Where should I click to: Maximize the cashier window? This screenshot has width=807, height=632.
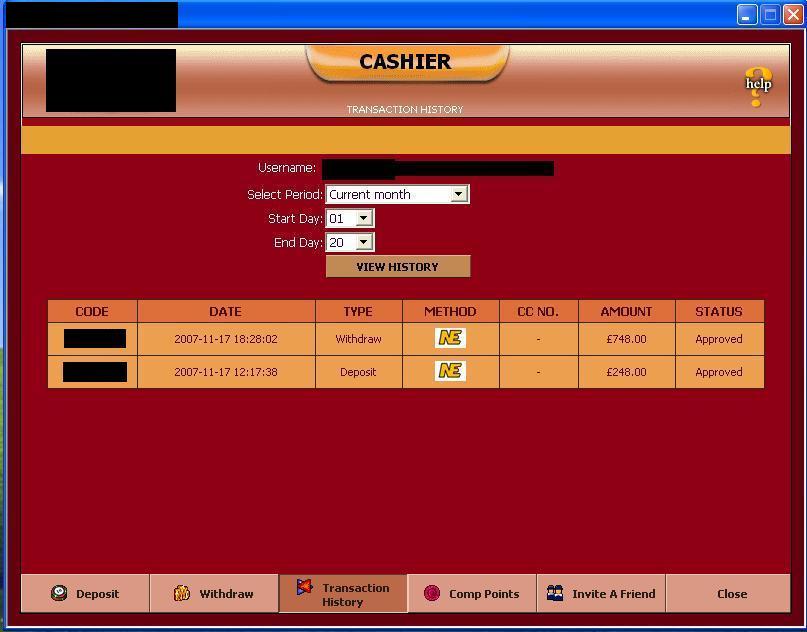[770, 14]
